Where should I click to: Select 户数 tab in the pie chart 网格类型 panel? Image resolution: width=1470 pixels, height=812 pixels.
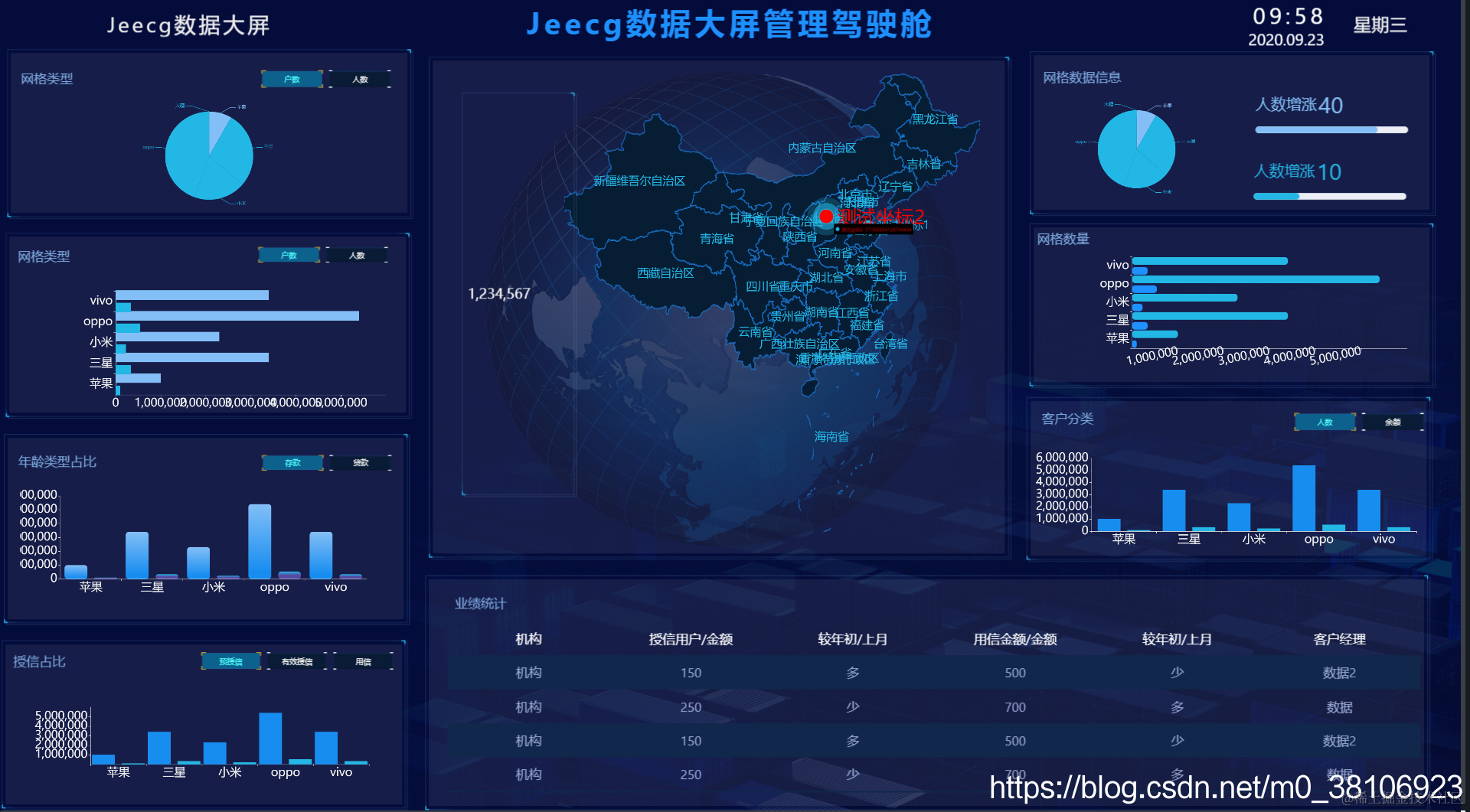(x=292, y=79)
